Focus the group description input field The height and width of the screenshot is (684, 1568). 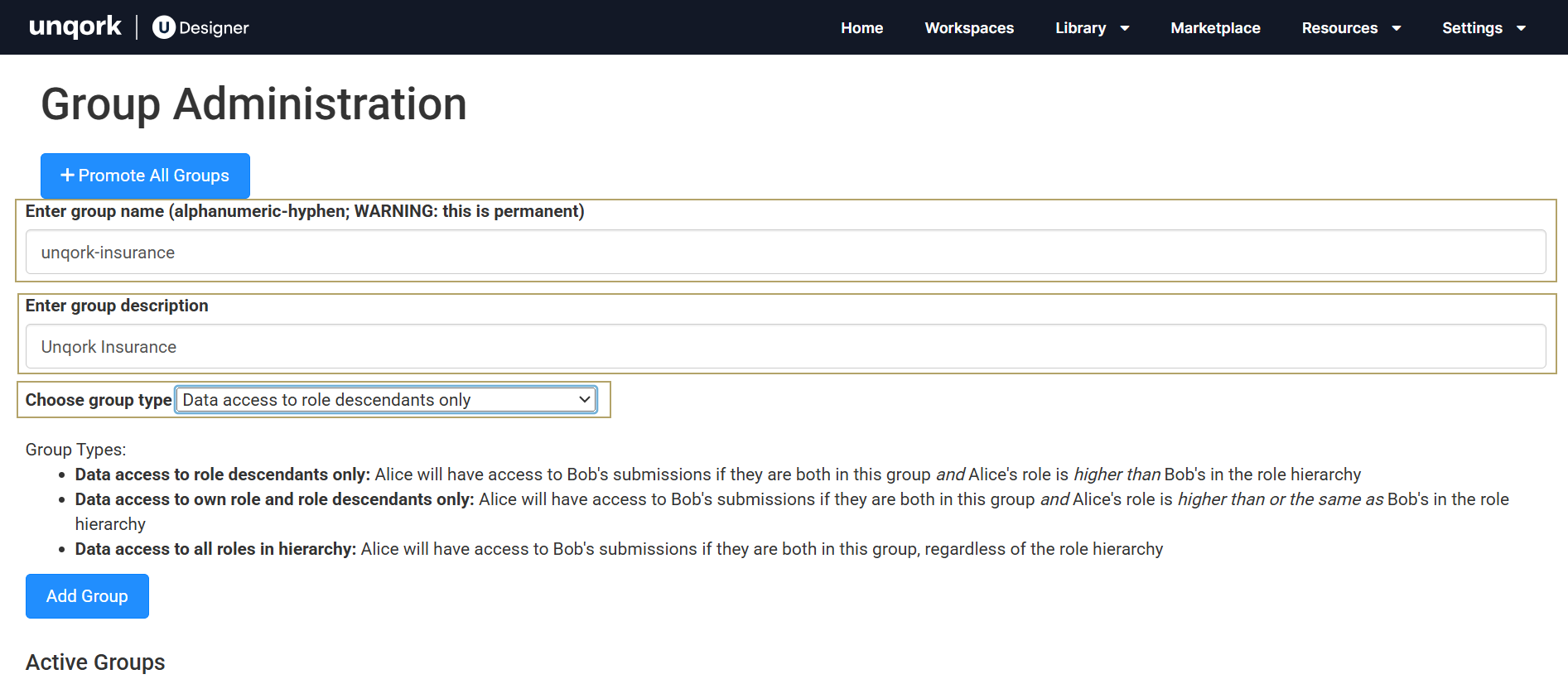click(785, 346)
